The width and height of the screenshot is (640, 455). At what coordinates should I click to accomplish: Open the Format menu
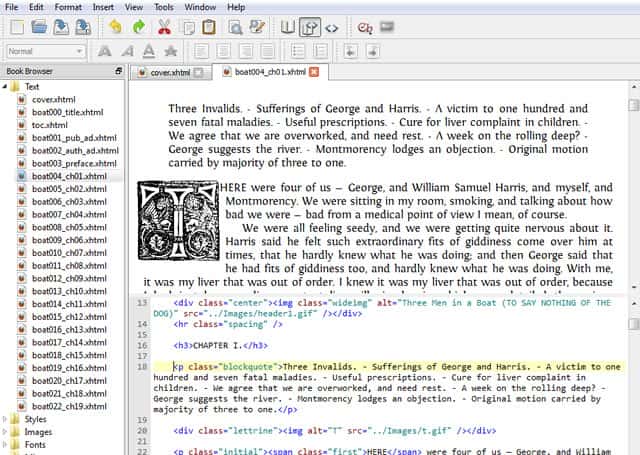pos(68,7)
